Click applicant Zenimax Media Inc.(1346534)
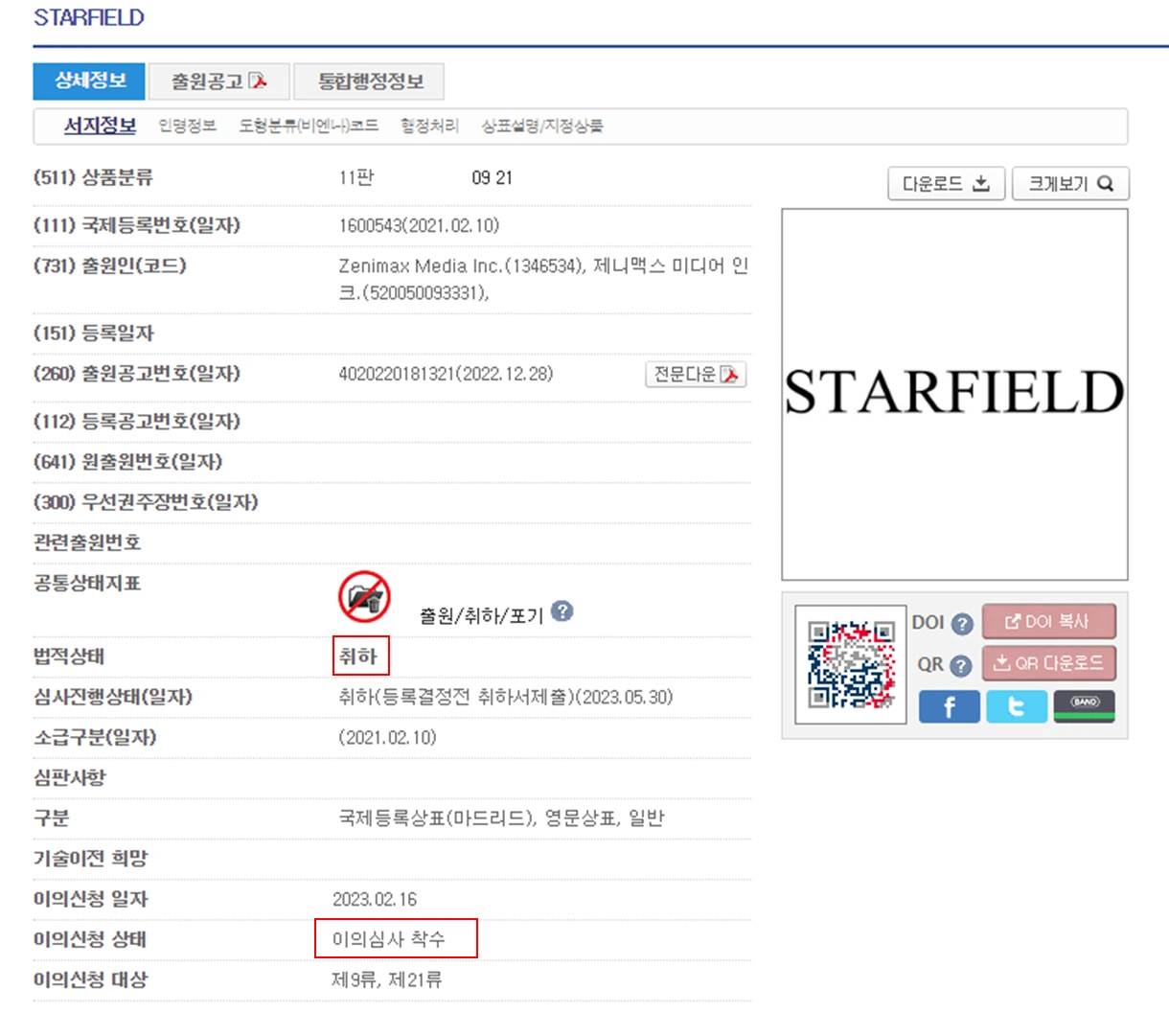Viewport: 1169px width, 1036px height. [x=462, y=265]
